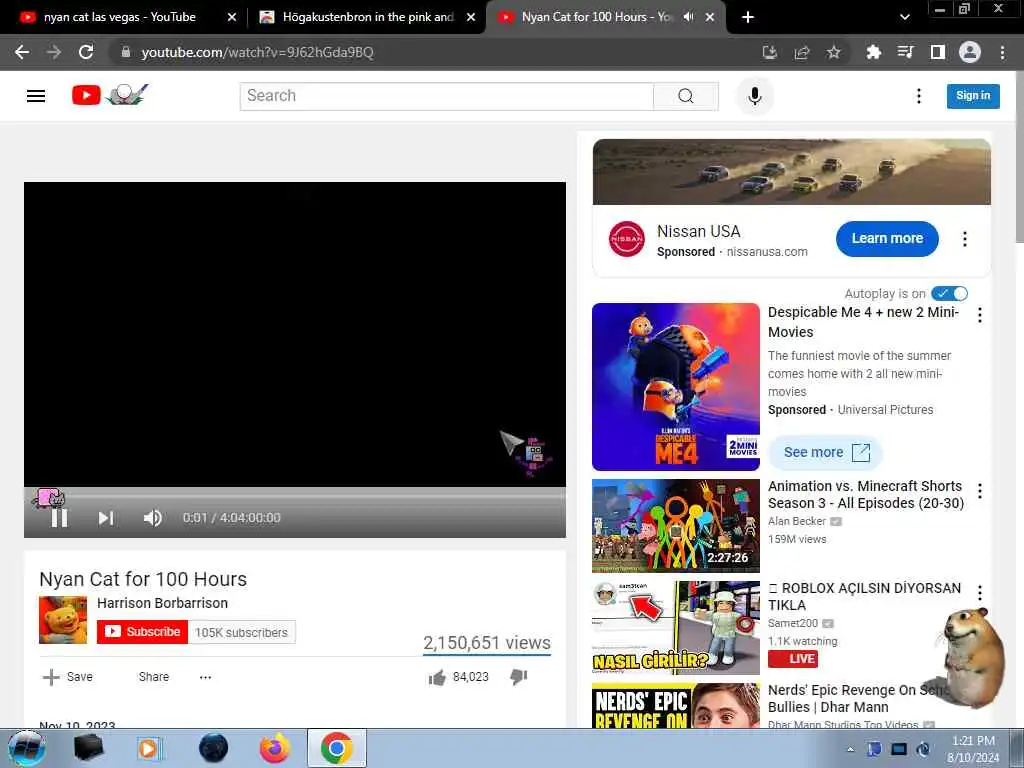Launch Firefox from the taskbar

pos(274,748)
